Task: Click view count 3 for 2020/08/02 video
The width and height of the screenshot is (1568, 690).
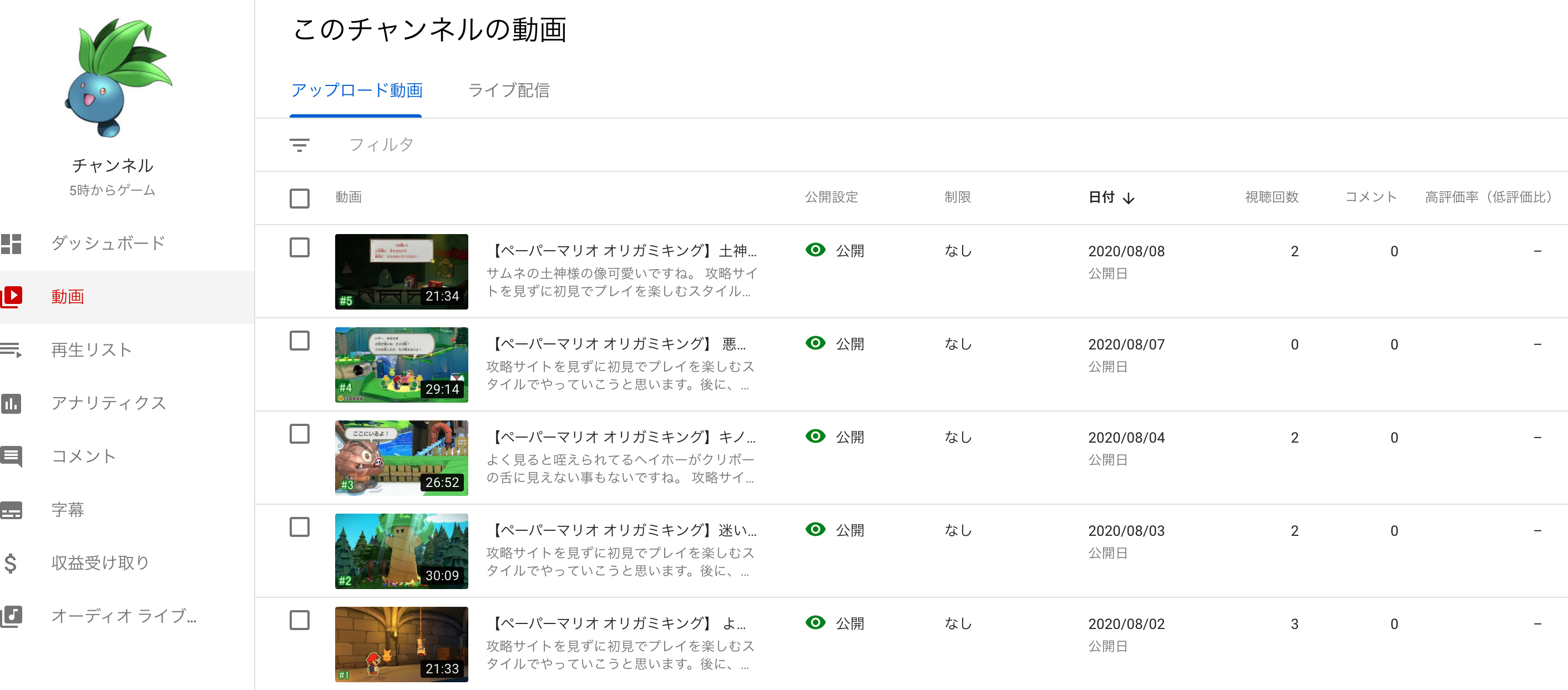Action: (1294, 623)
